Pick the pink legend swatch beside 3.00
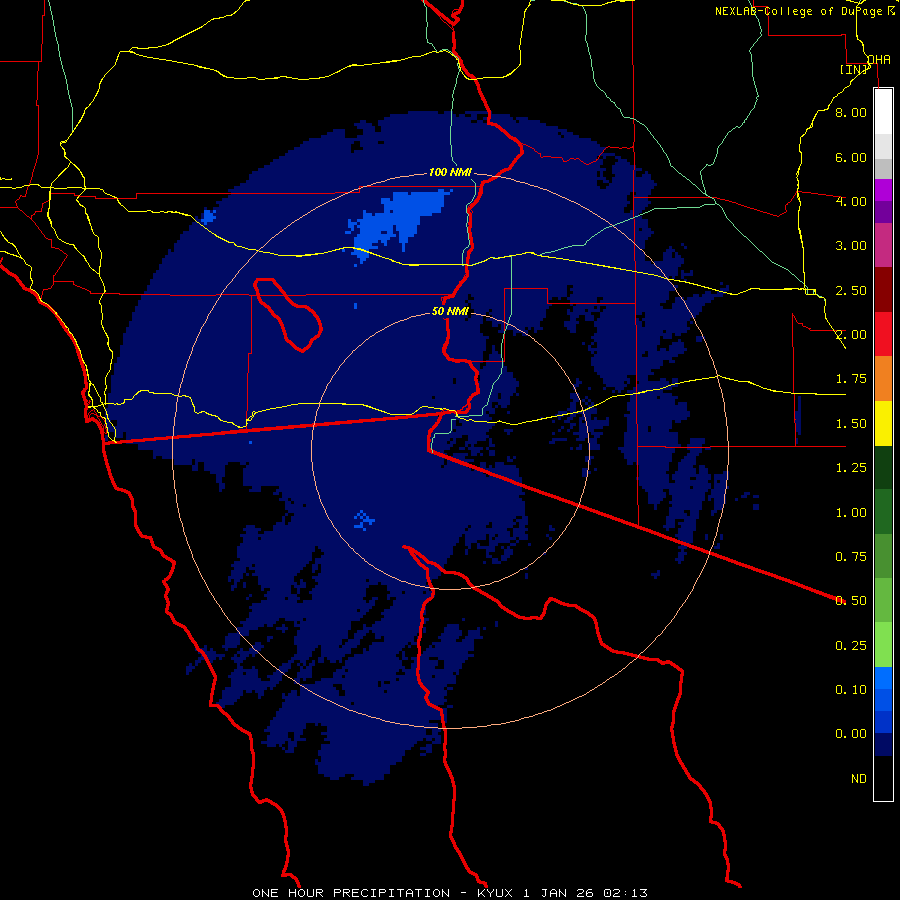 [883, 246]
